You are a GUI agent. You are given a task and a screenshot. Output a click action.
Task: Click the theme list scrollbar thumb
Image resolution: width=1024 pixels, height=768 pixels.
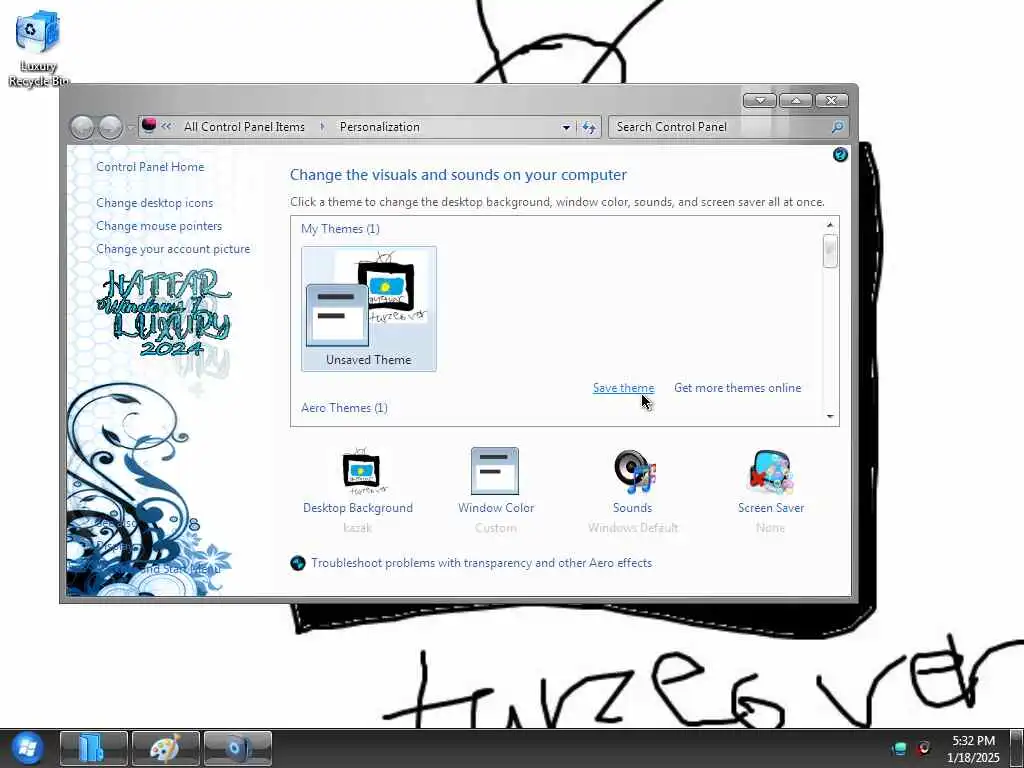coord(830,251)
